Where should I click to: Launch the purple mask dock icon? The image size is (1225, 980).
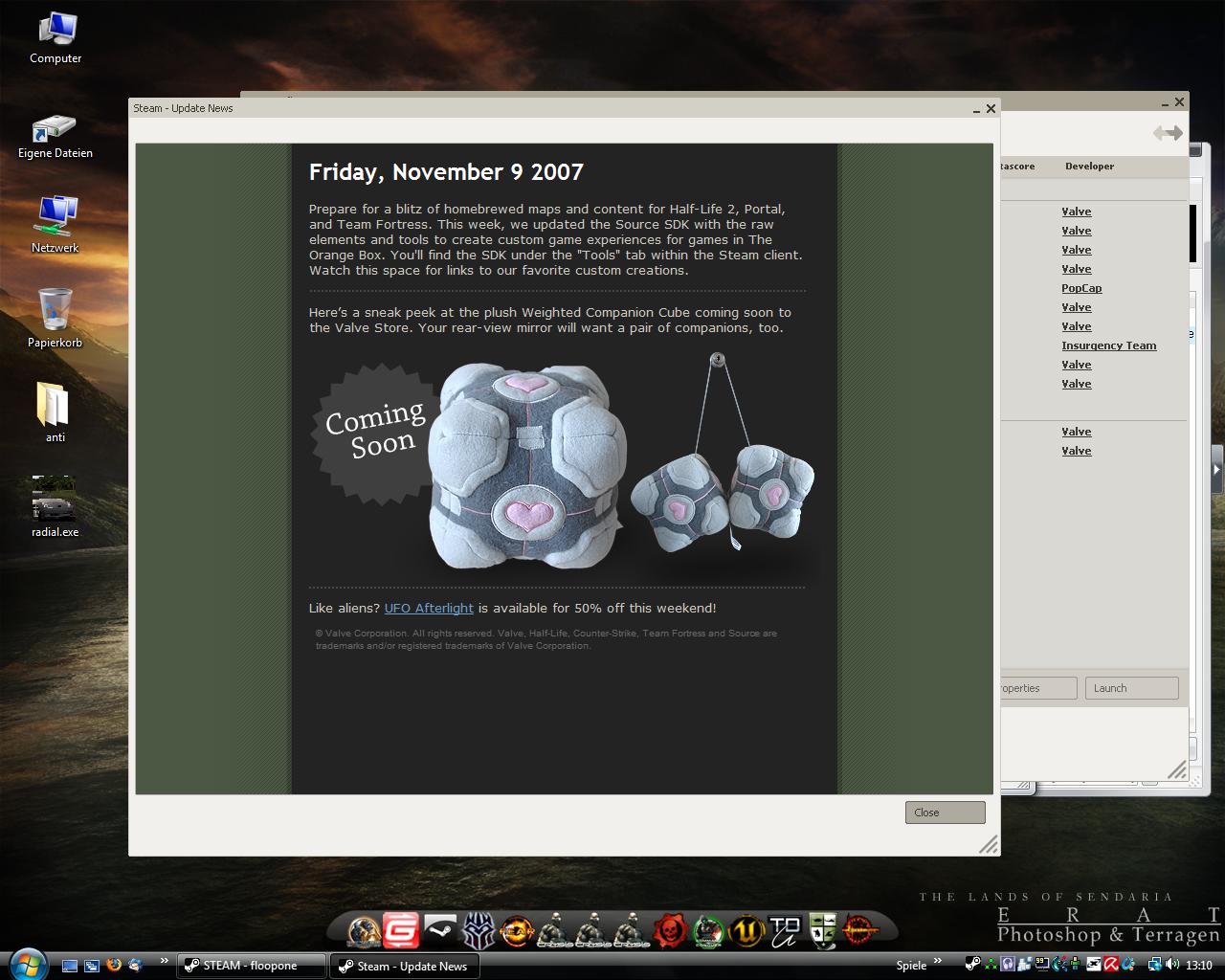(479, 929)
